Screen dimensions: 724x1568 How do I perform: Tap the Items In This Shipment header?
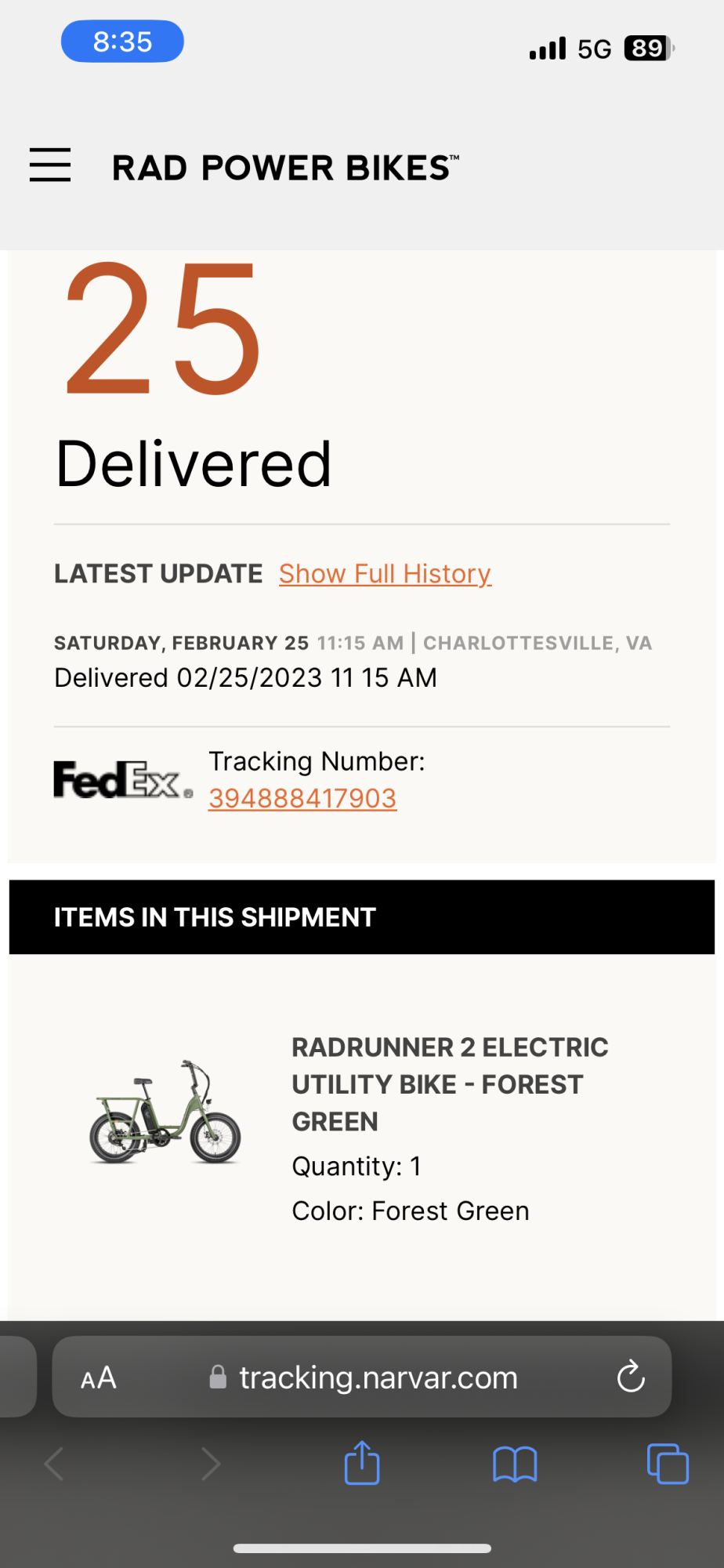tap(362, 917)
